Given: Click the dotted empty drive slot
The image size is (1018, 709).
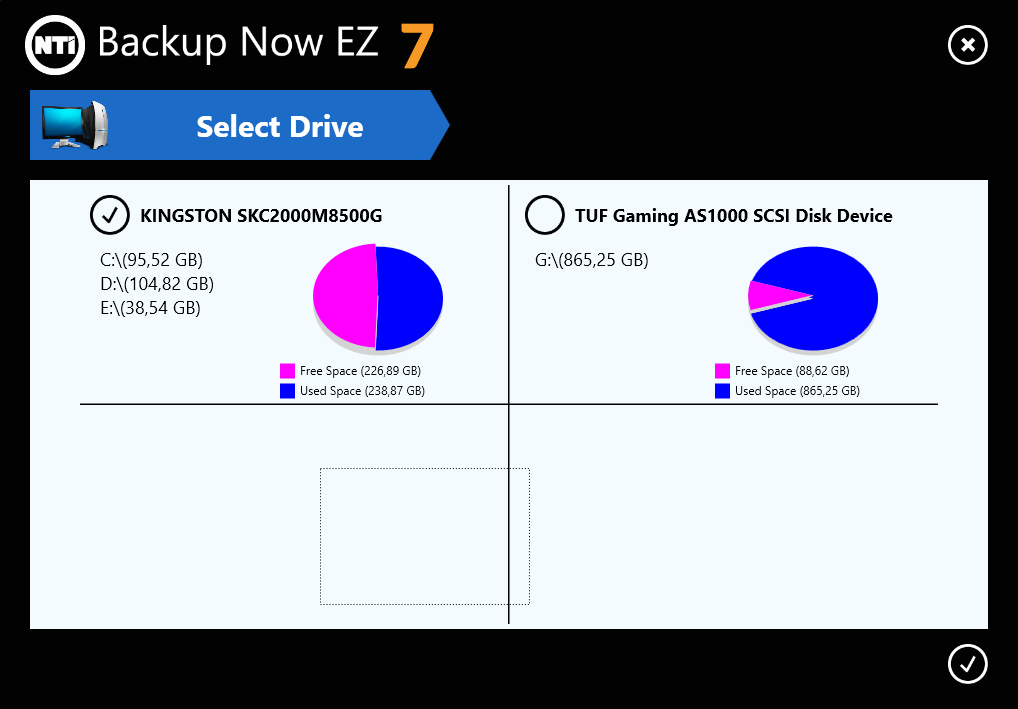Looking at the screenshot, I should pyautogui.click(x=424, y=536).
